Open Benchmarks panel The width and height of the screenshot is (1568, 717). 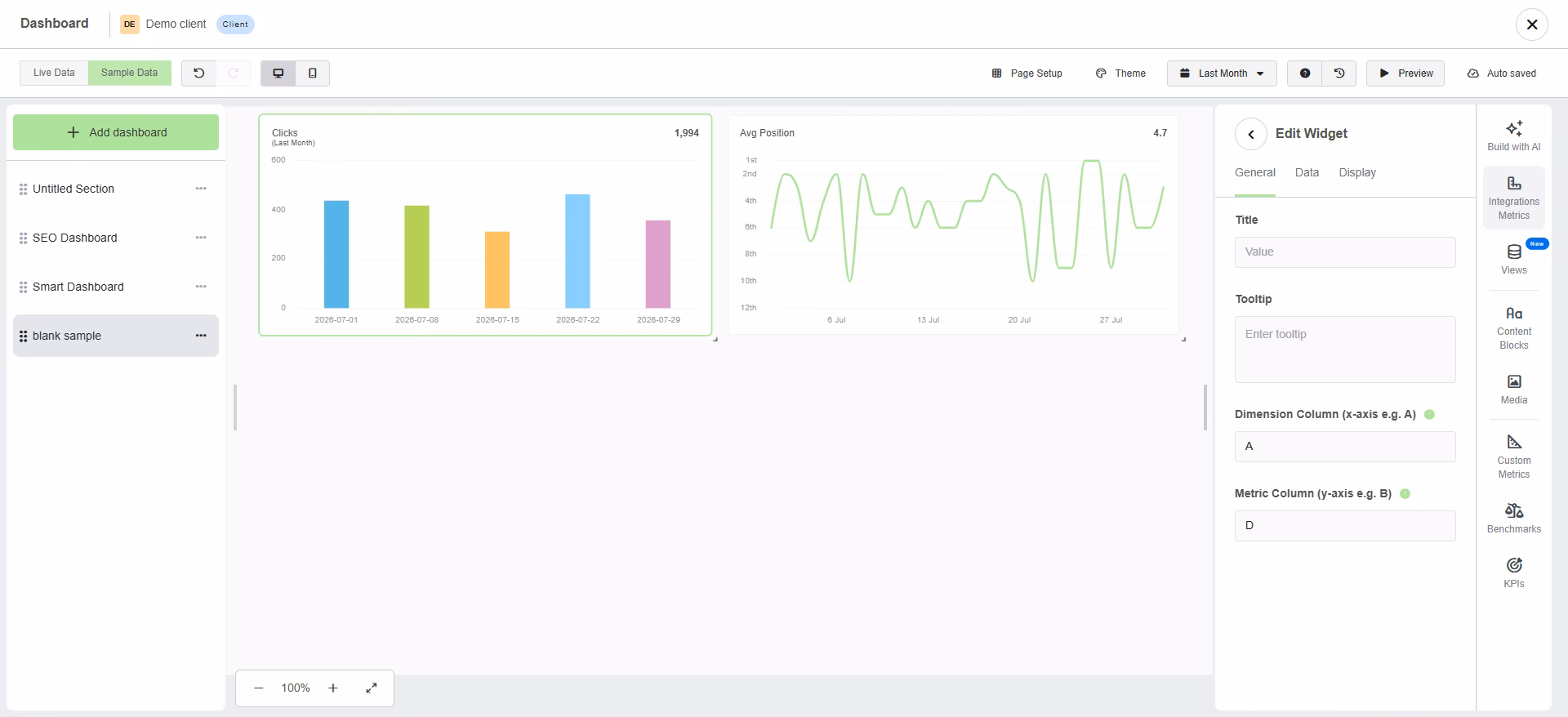click(x=1513, y=519)
